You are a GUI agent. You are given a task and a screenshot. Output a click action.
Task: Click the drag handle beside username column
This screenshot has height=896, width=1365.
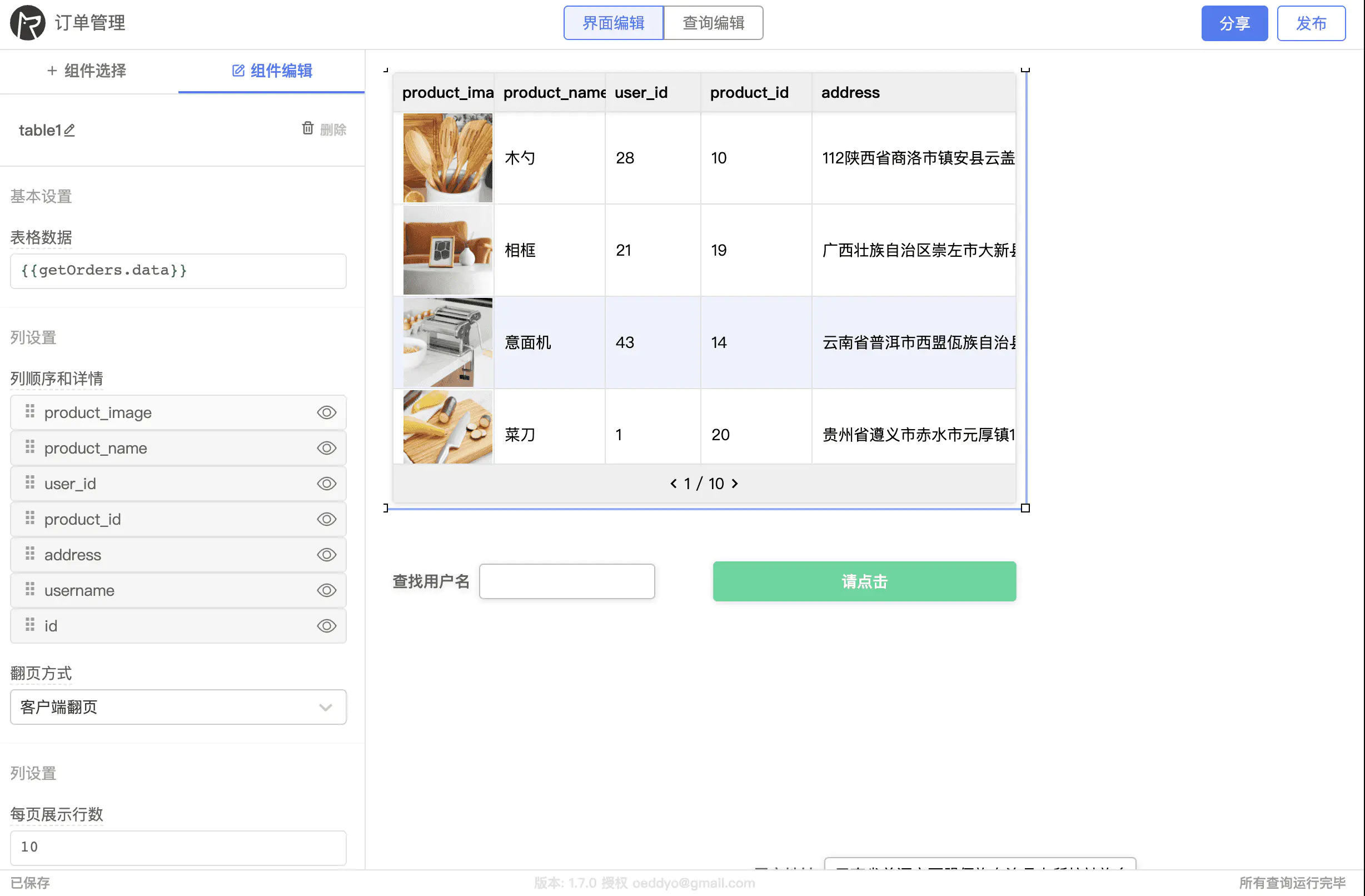coord(31,590)
